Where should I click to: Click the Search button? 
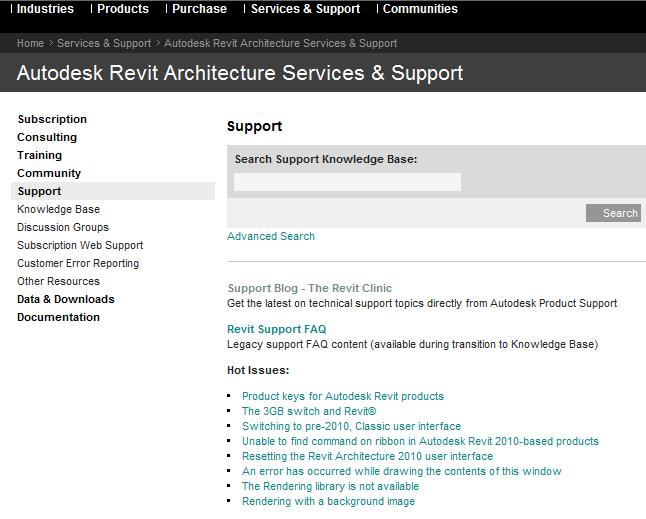pyautogui.click(x=613, y=213)
